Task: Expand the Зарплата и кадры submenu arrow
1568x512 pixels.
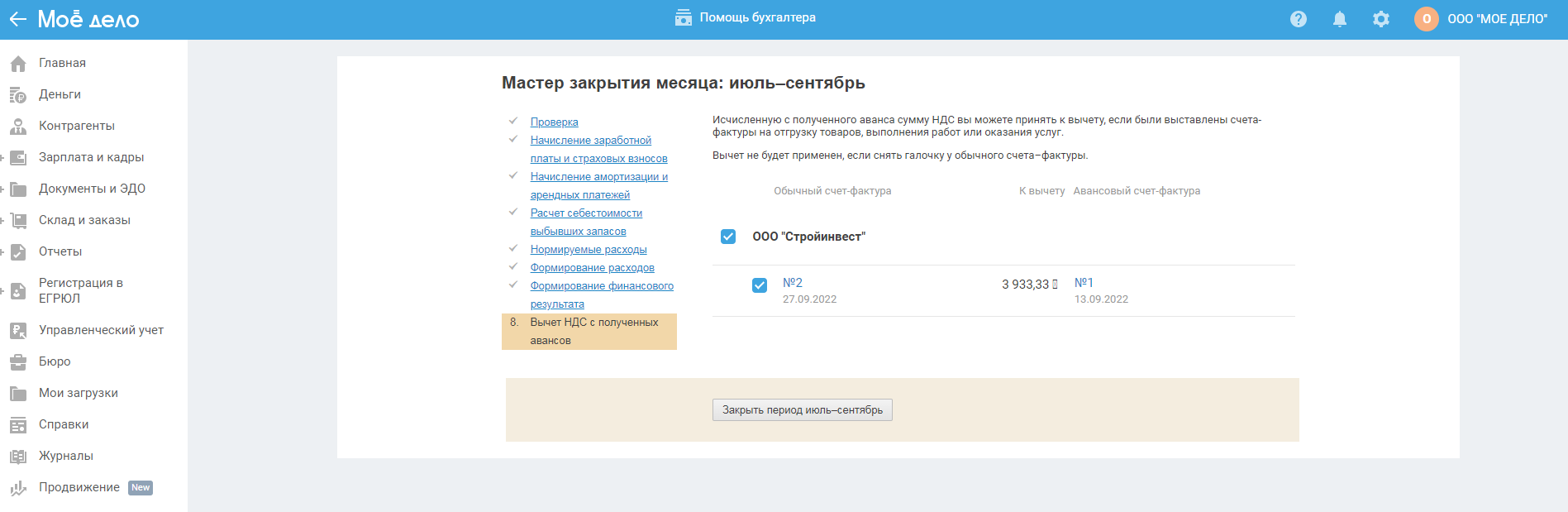Action: (x=2, y=157)
